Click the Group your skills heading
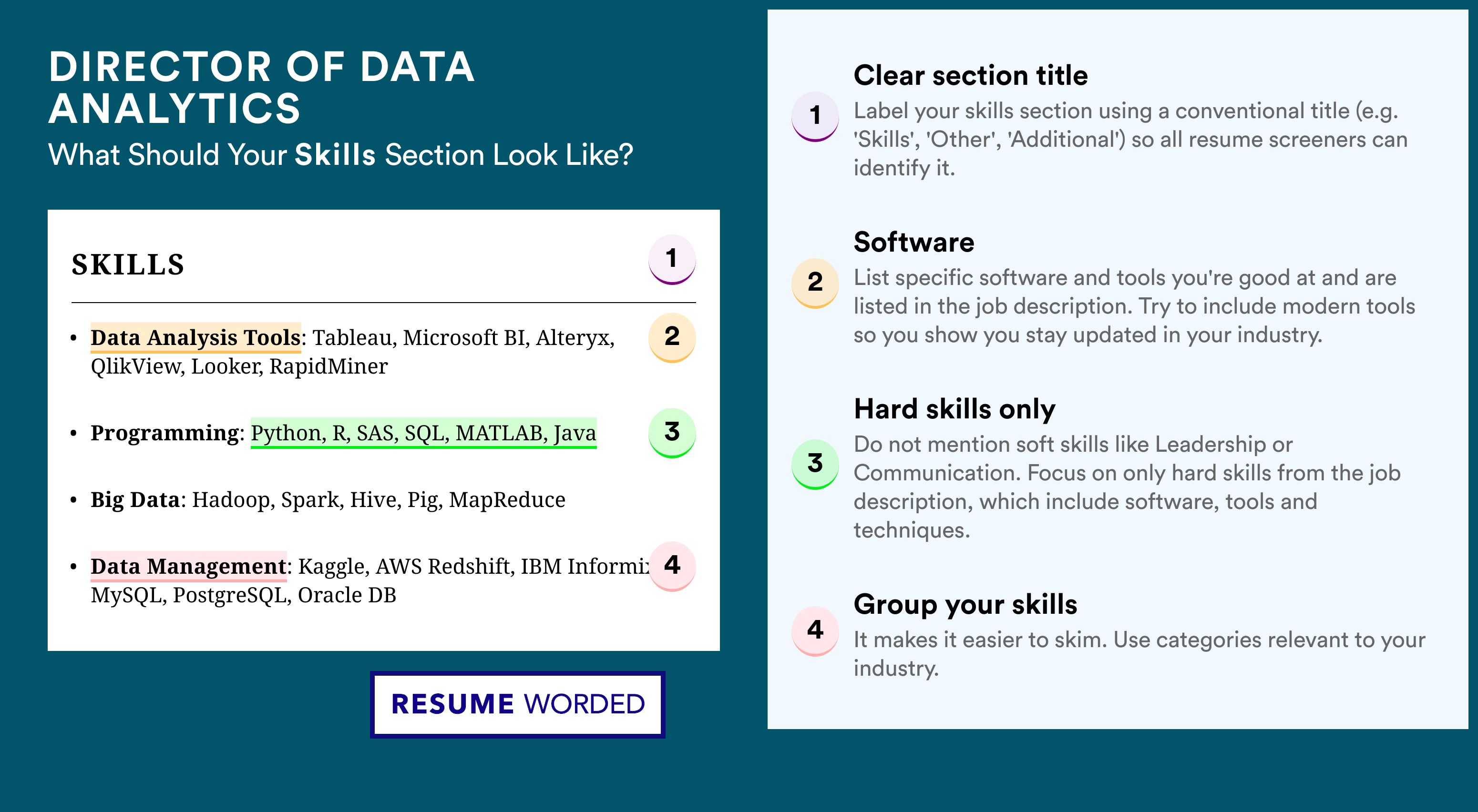 [x=965, y=604]
